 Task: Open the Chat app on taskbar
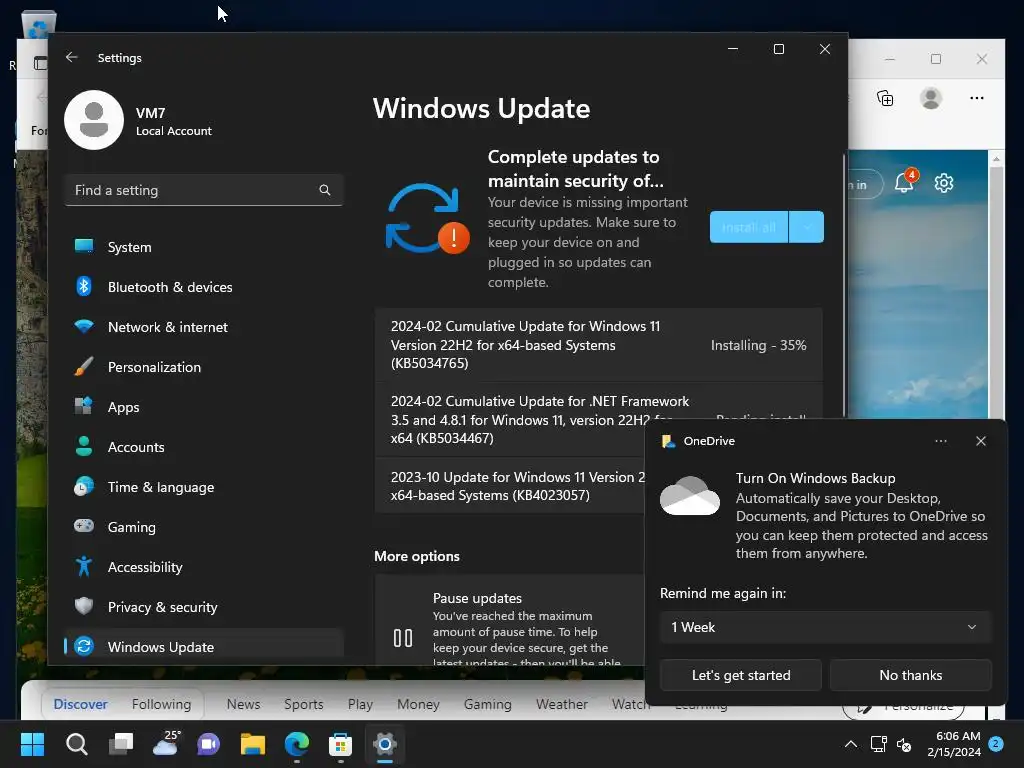(x=209, y=744)
